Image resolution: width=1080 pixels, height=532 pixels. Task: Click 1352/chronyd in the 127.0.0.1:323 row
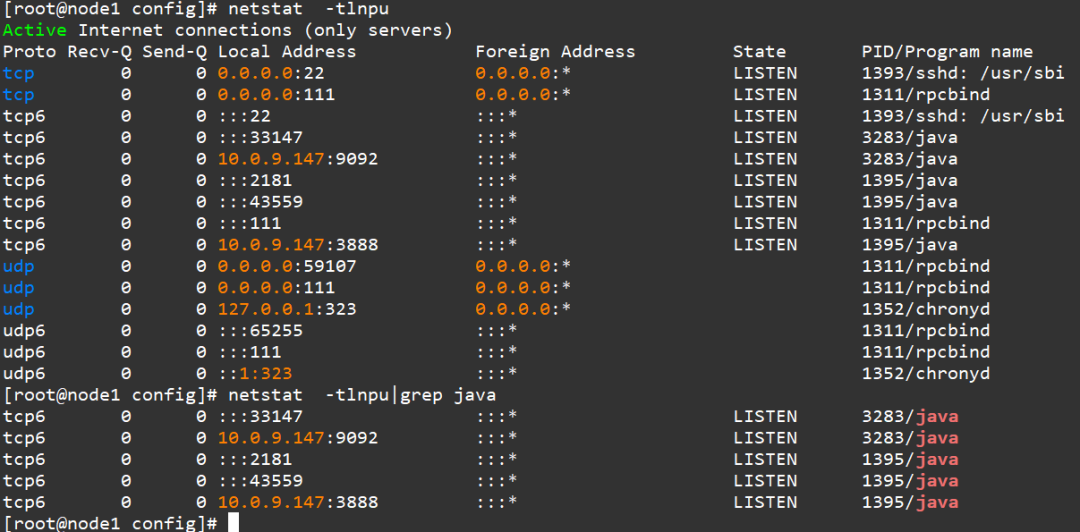pos(926,309)
